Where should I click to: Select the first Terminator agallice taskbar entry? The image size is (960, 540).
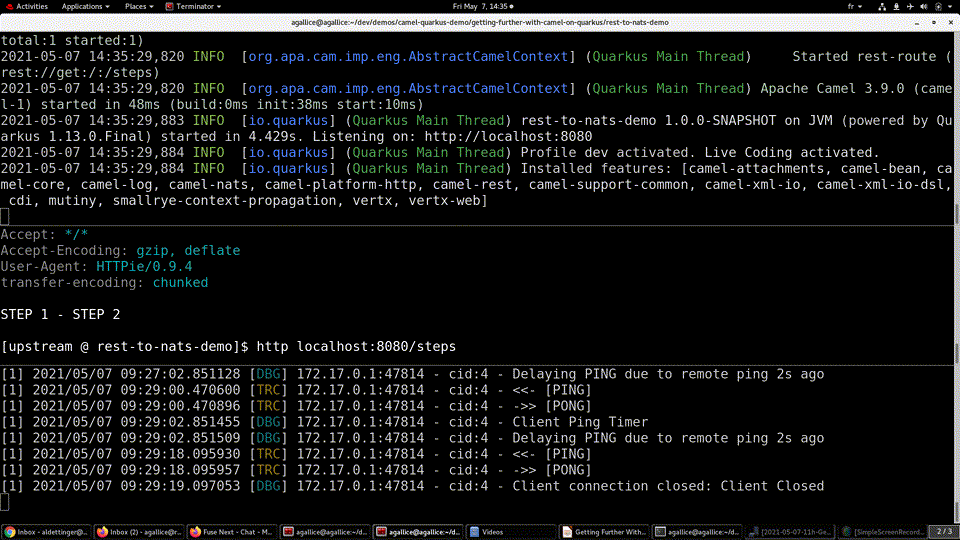point(326,532)
